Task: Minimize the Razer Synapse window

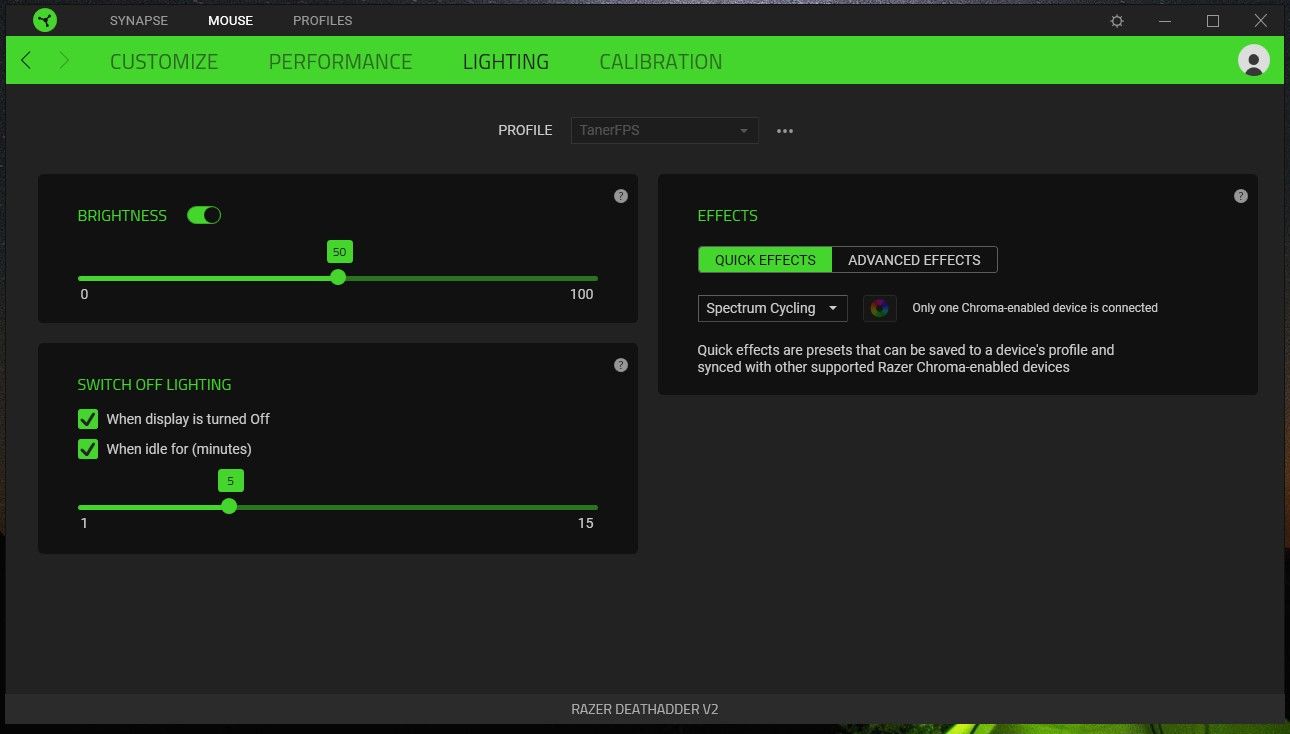Action: (x=1165, y=21)
